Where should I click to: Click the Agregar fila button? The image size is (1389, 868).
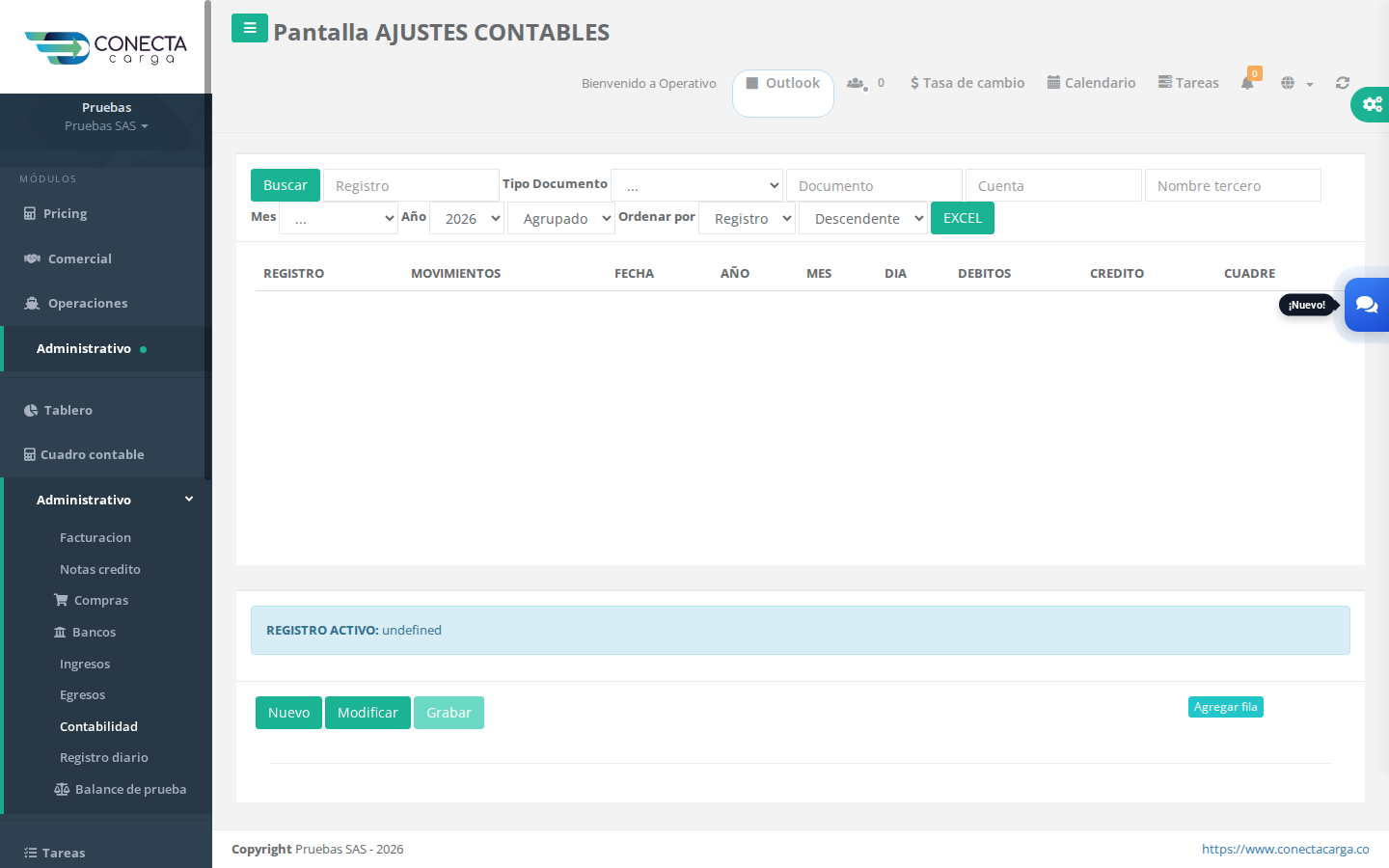click(x=1225, y=707)
